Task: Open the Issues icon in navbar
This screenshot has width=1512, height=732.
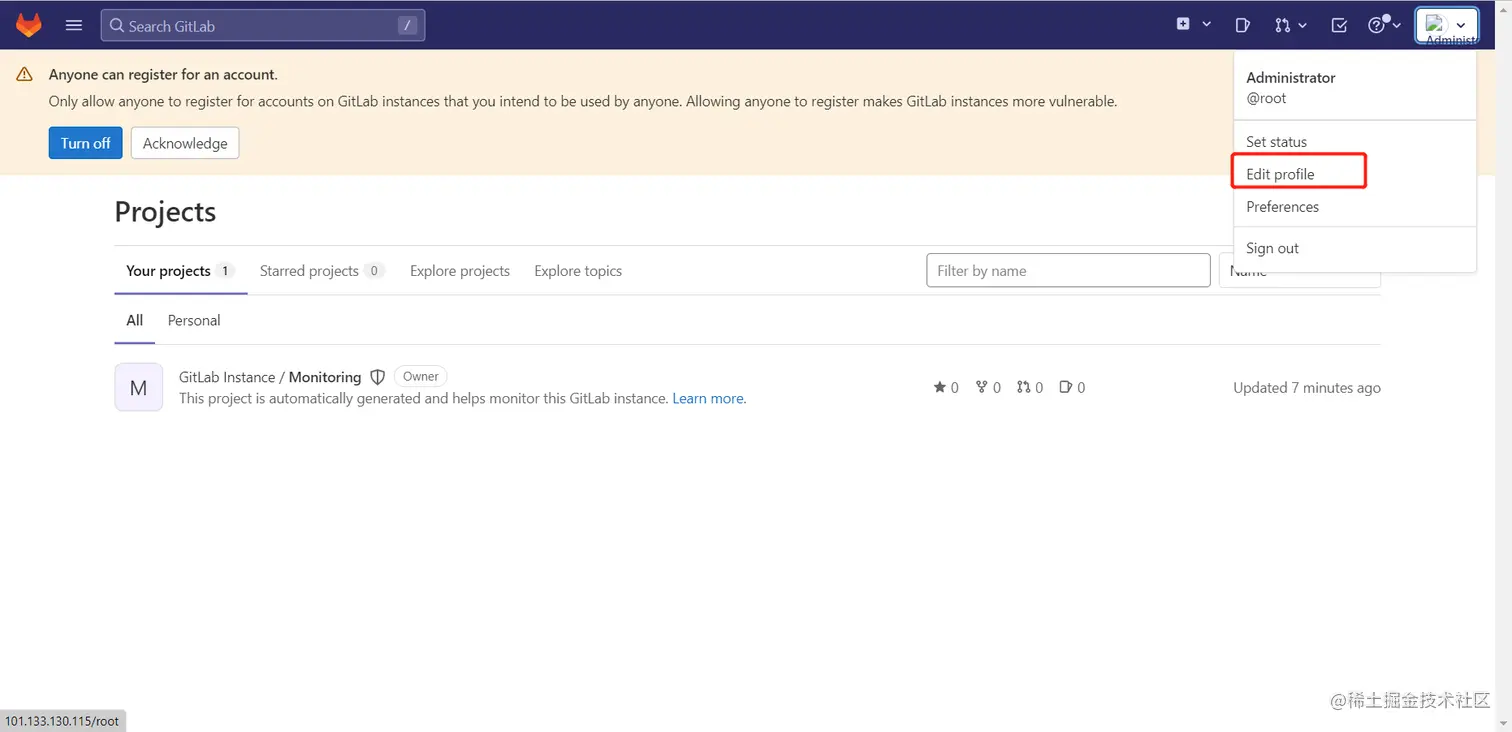Action: tap(1242, 25)
